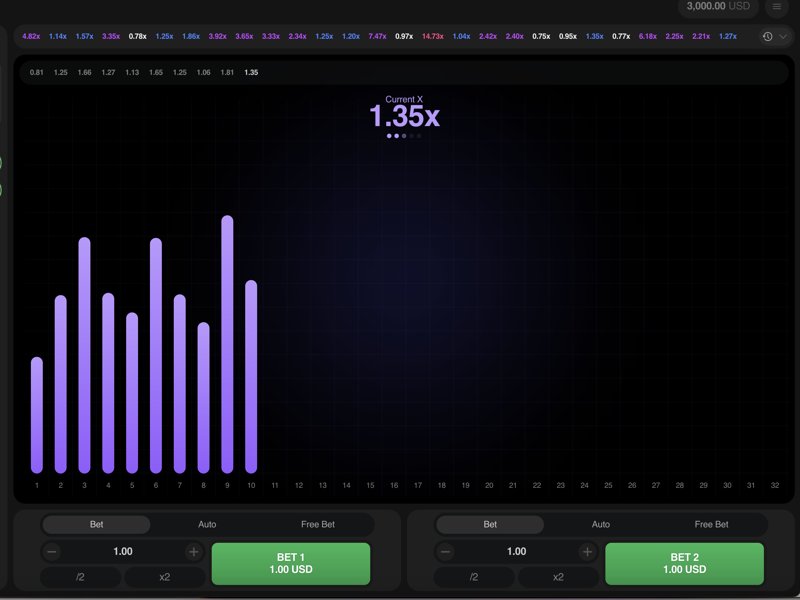Click the white 0.78x history result

(x=137, y=36)
